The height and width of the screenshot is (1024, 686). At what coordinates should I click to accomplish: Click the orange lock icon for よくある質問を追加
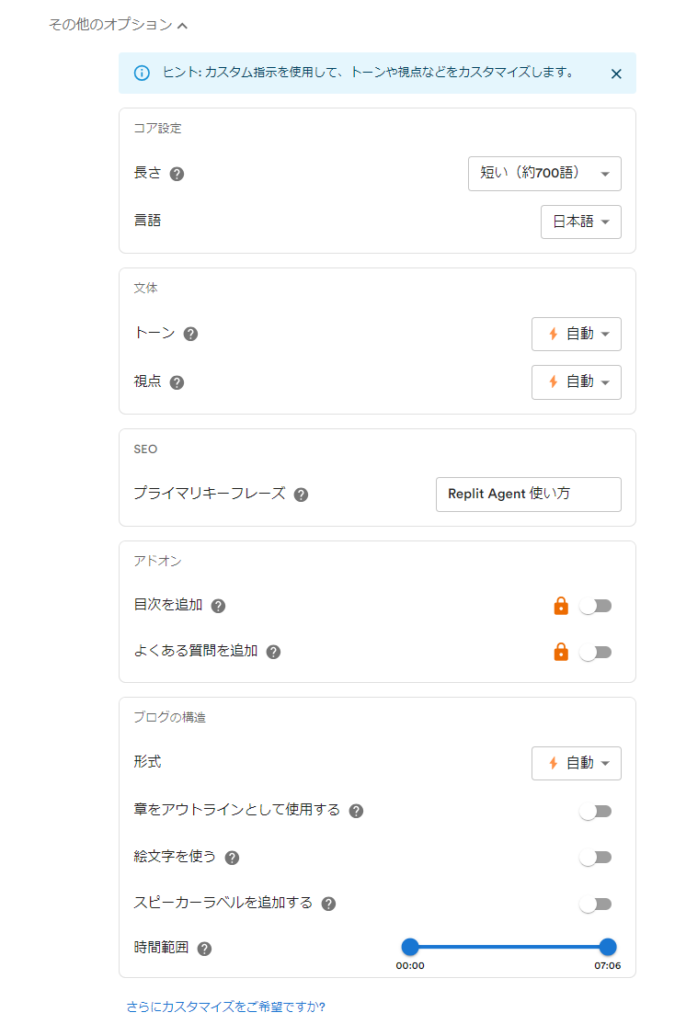(x=561, y=651)
